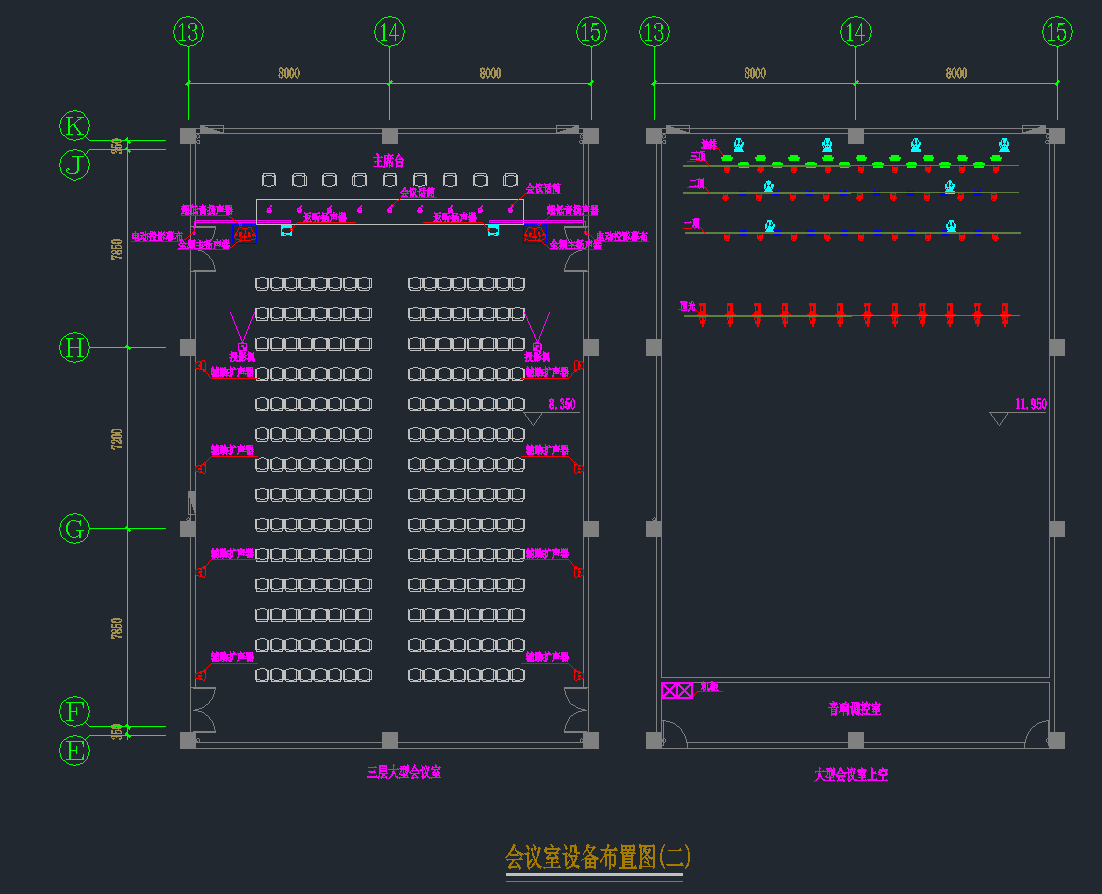
Task: Select the grid axis bubble E
Action: [x=74, y=750]
